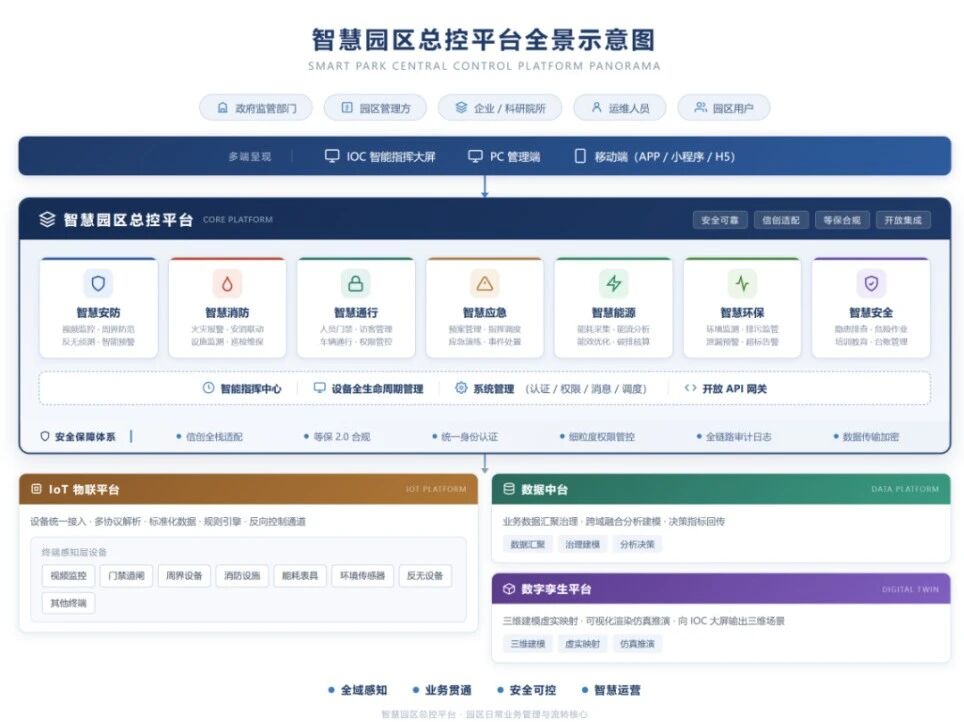This screenshot has width=964, height=722.
Task: Select the lightning bolt icon above 智慧能源
Action: point(614,284)
